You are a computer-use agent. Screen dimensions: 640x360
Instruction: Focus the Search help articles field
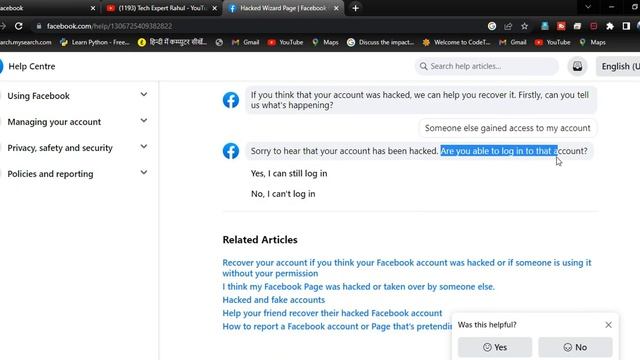487,66
